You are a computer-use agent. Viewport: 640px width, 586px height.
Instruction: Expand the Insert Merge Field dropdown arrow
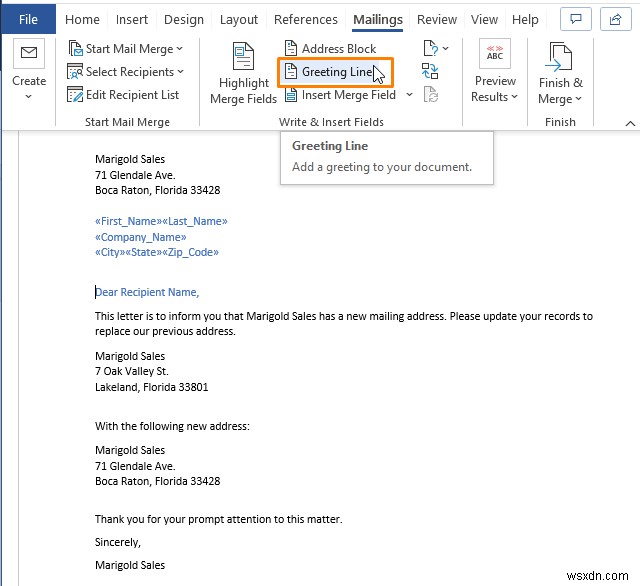click(409, 95)
